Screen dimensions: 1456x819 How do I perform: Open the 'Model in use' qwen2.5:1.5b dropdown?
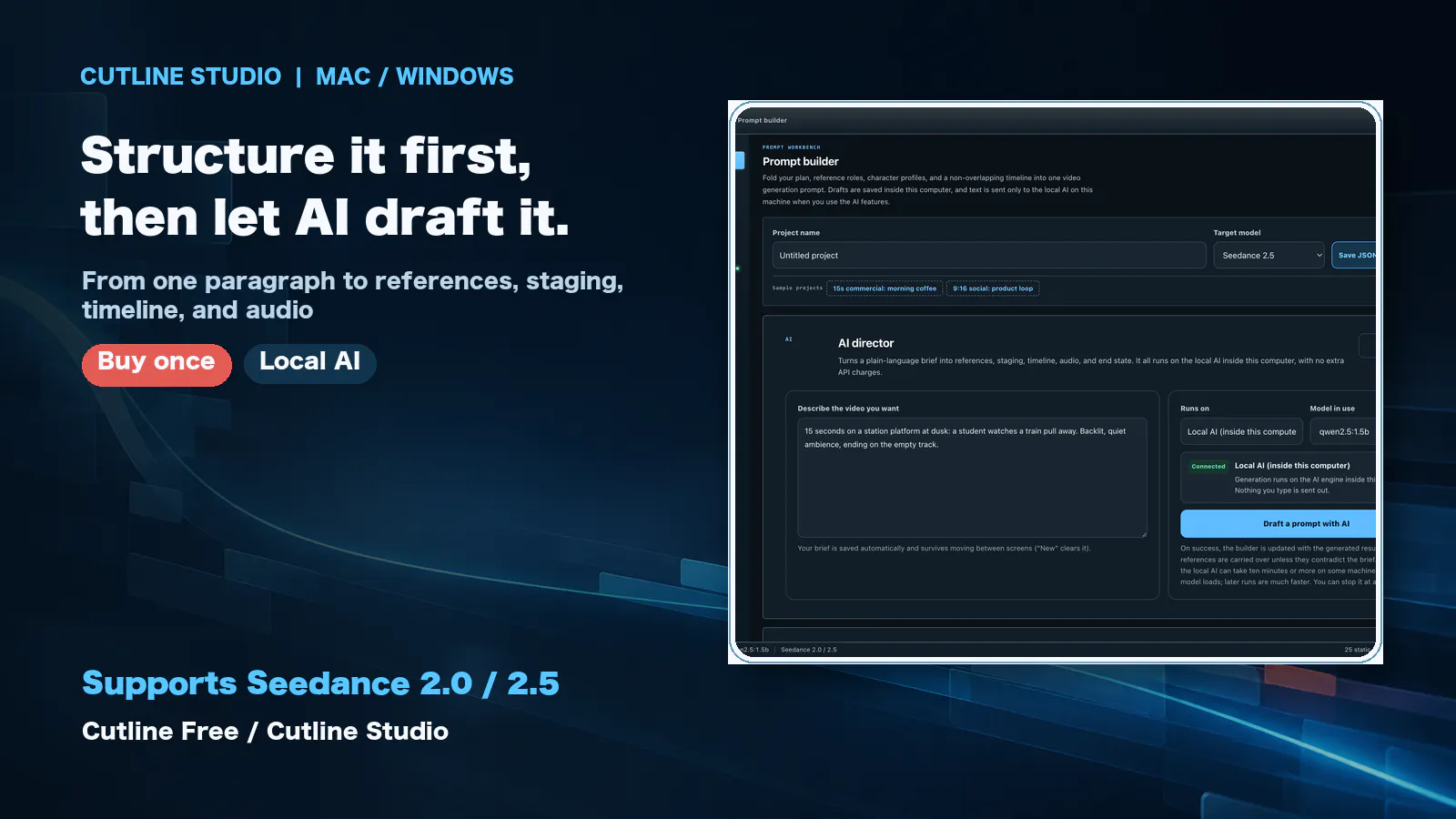1343,432
